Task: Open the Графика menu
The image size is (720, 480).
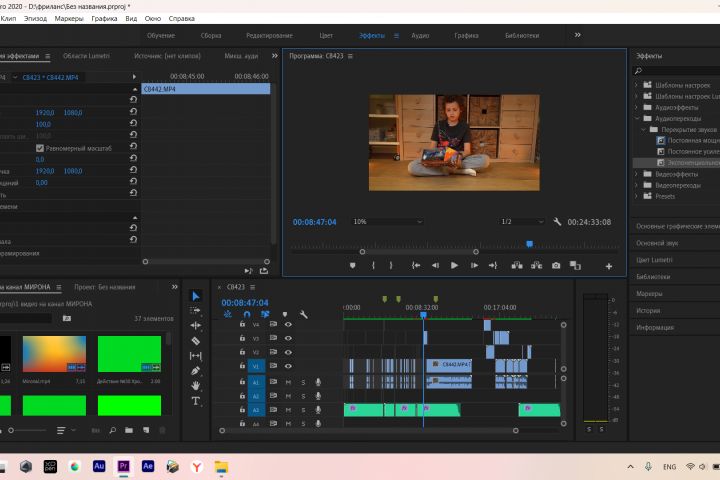Action: [x=103, y=19]
